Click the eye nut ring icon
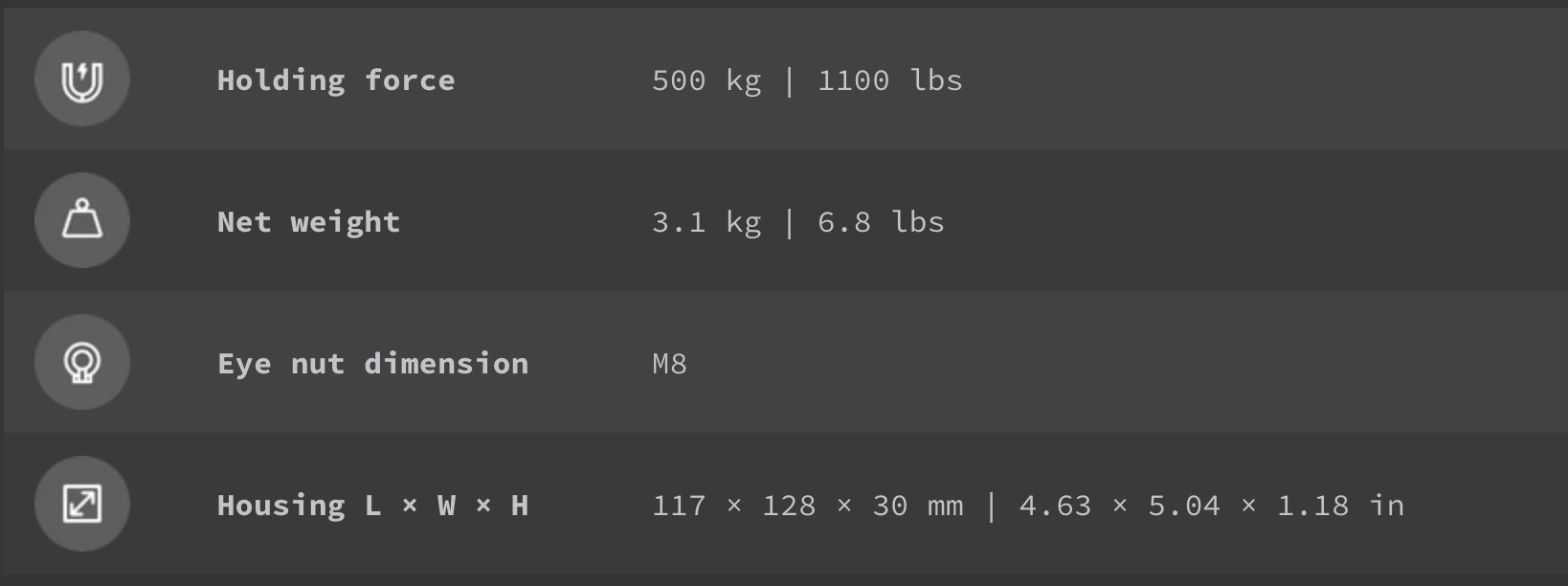Image resolution: width=1568 pixels, height=586 pixels. (x=82, y=362)
